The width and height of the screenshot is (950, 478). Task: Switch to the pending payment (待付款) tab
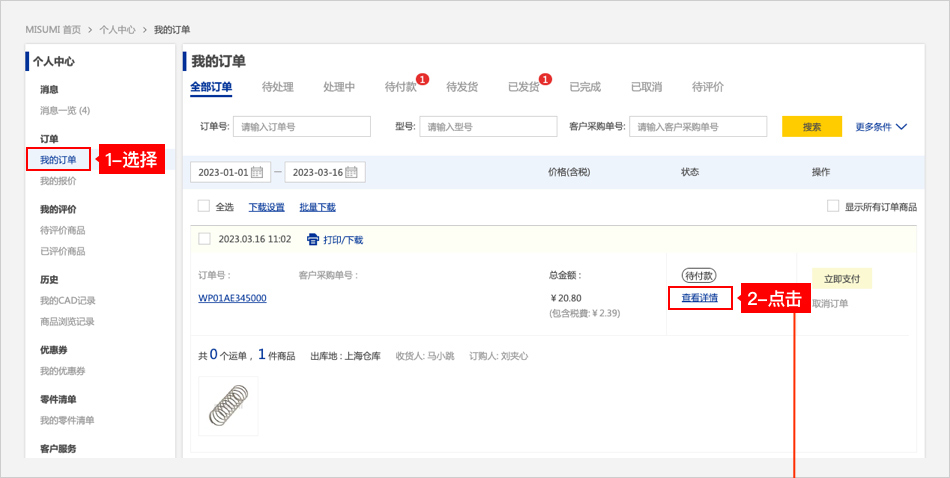[401, 87]
